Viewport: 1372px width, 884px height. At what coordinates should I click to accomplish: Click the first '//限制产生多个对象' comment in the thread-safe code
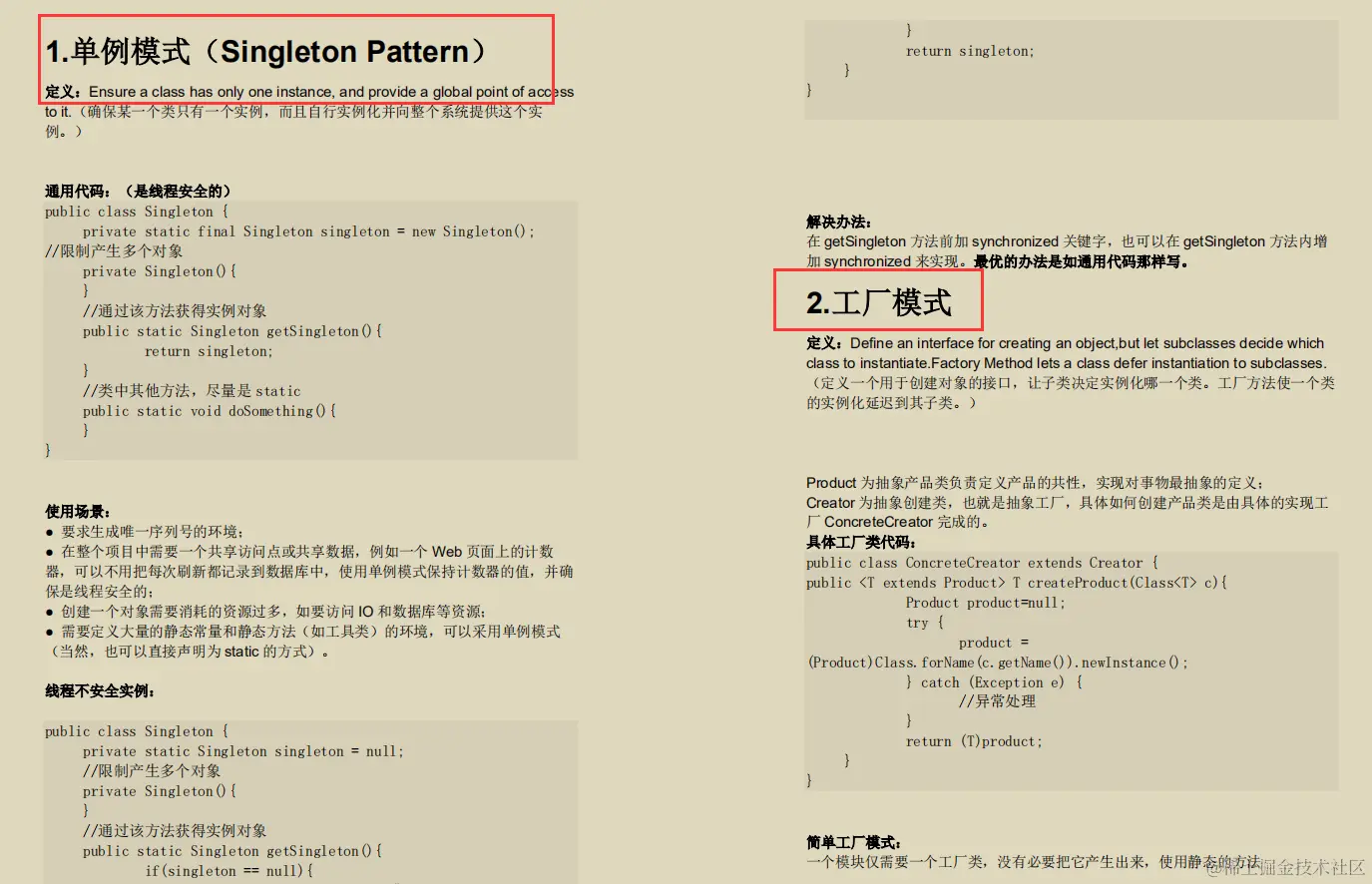click(114, 251)
